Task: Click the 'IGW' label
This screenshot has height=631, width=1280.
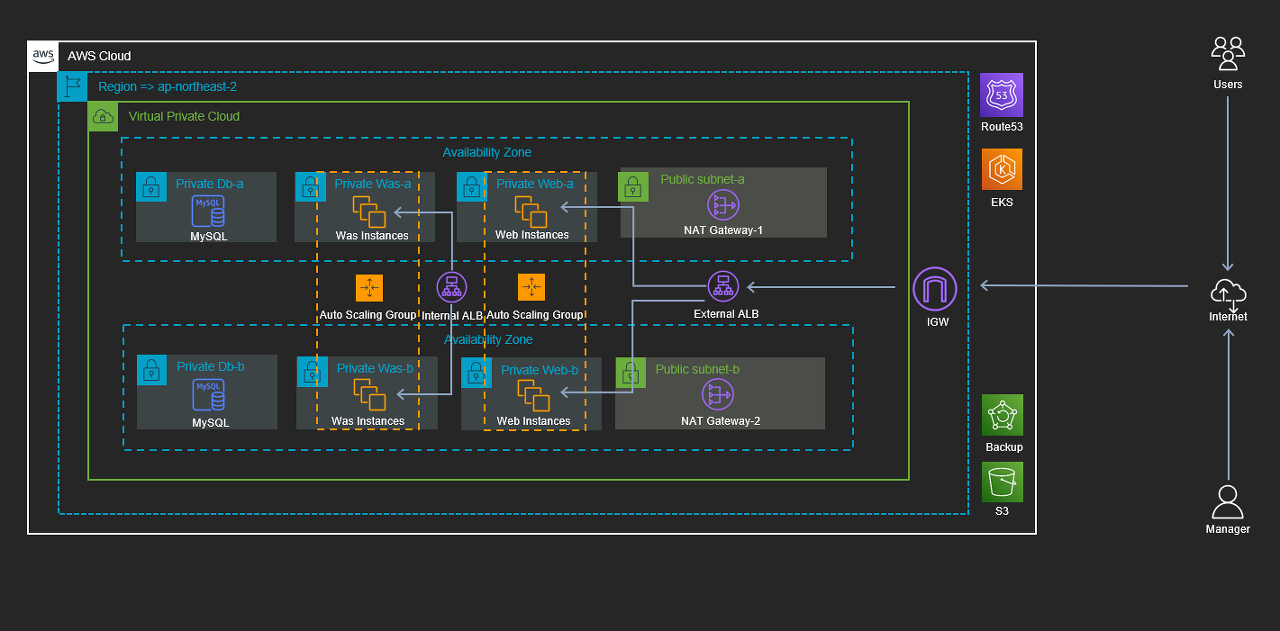Action: point(937,322)
